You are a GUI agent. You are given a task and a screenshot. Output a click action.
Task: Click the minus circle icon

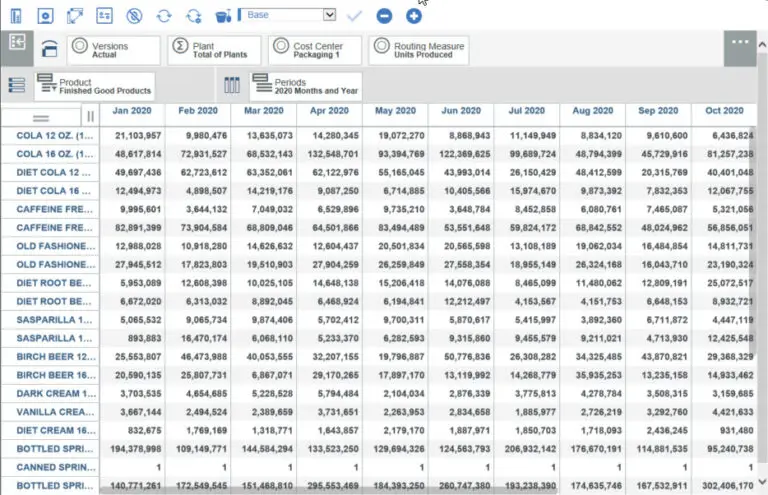pyautogui.click(x=384, y=16)
